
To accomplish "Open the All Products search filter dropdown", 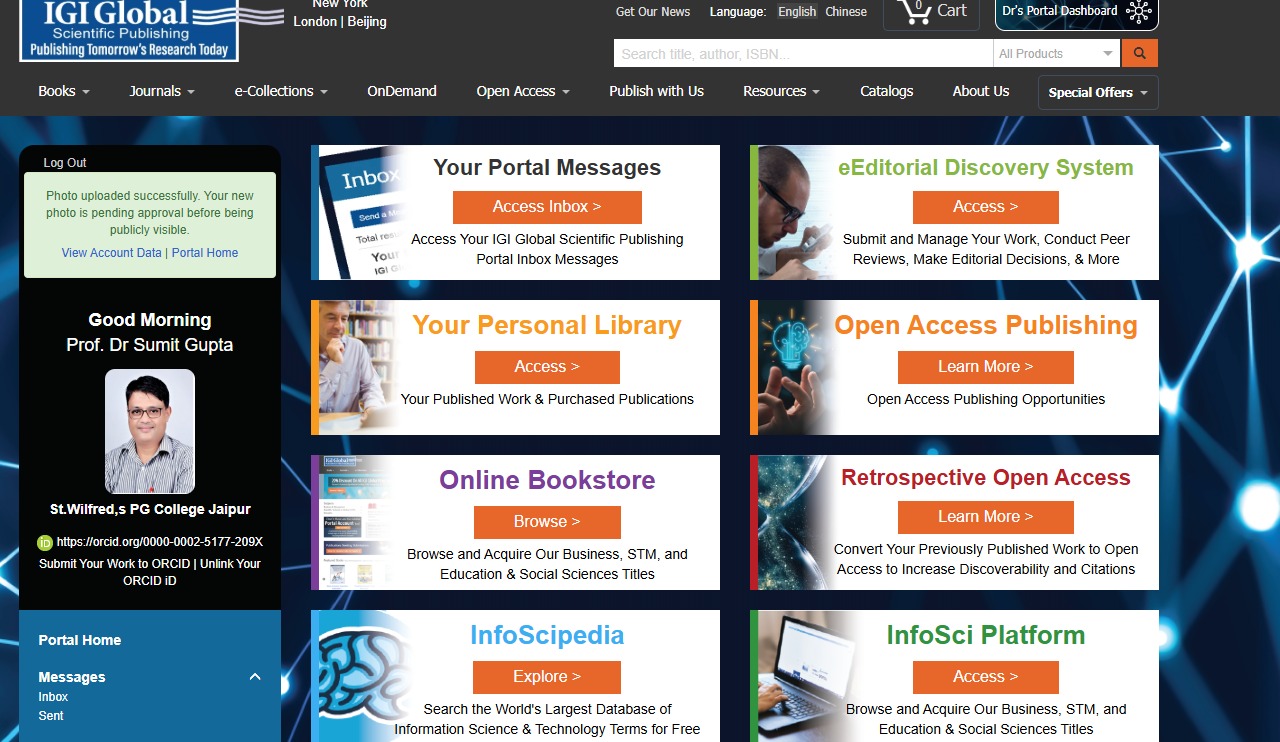I will point(1057,53).
